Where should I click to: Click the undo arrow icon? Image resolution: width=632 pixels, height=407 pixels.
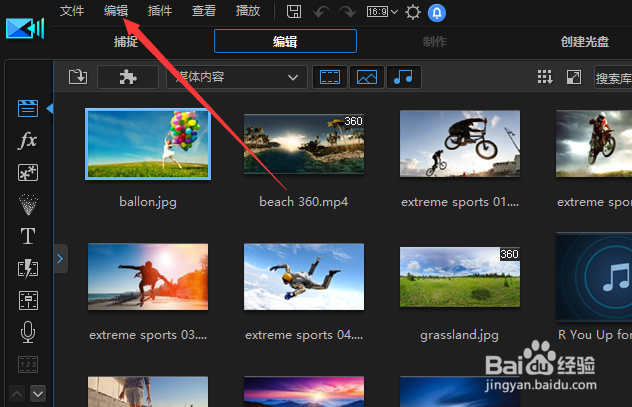321,12
